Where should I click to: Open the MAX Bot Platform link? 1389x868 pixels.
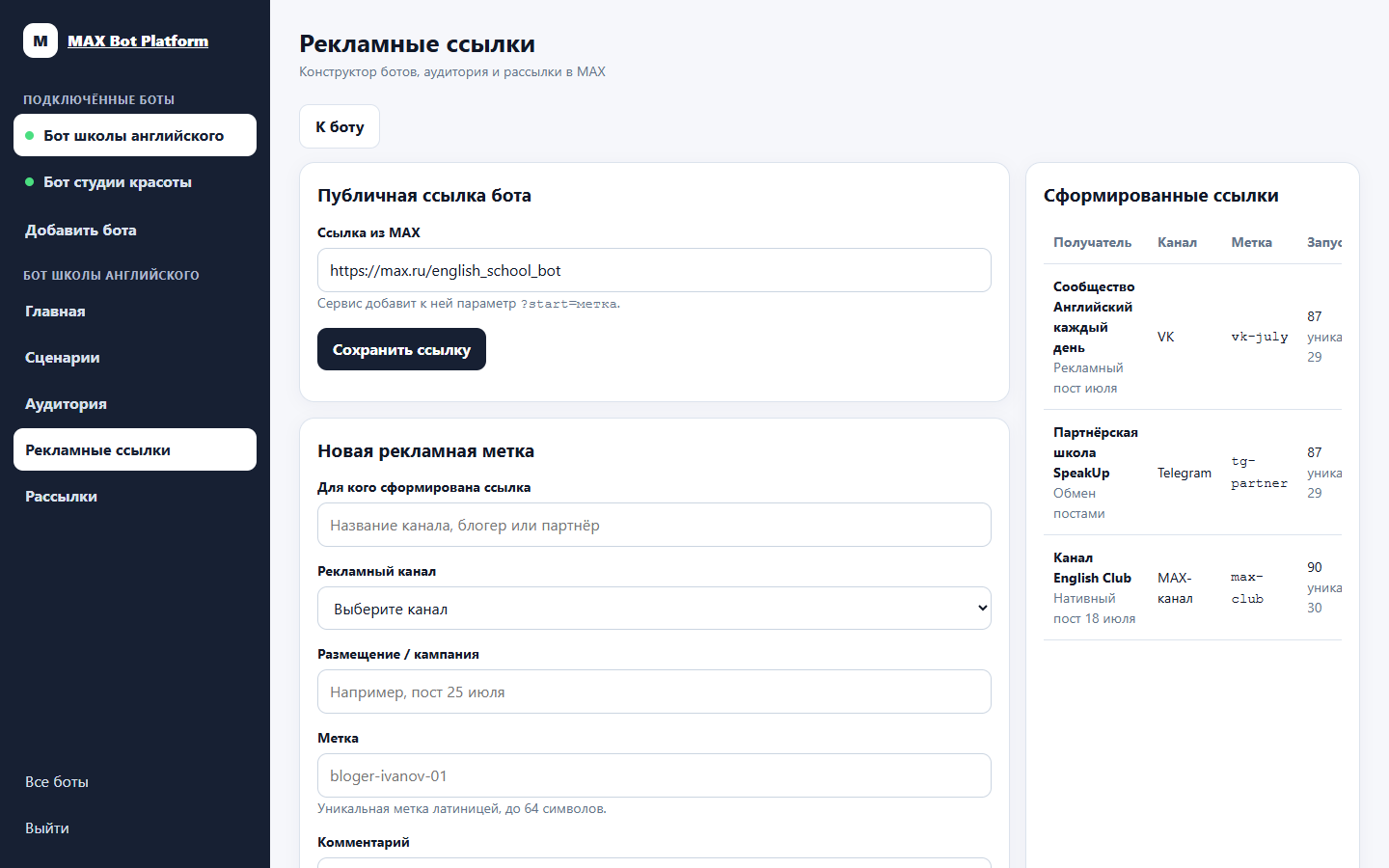point(138,41)
